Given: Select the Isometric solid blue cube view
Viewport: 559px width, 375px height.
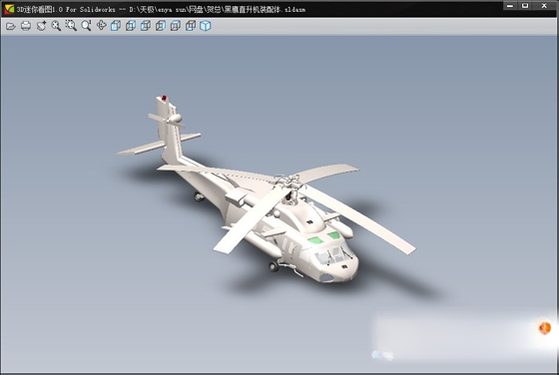Looking at the screenshot, I should (x=205, y=26).
